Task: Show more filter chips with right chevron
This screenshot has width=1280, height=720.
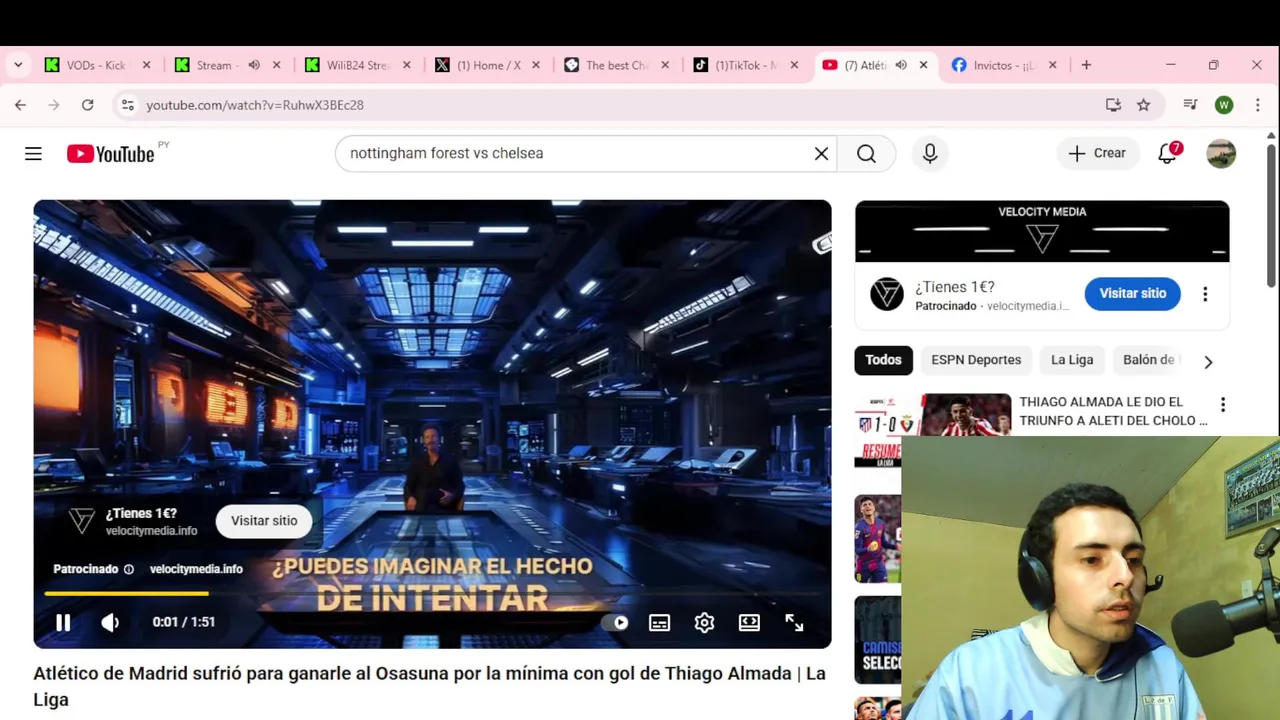Action: [x=1208, y=361]
